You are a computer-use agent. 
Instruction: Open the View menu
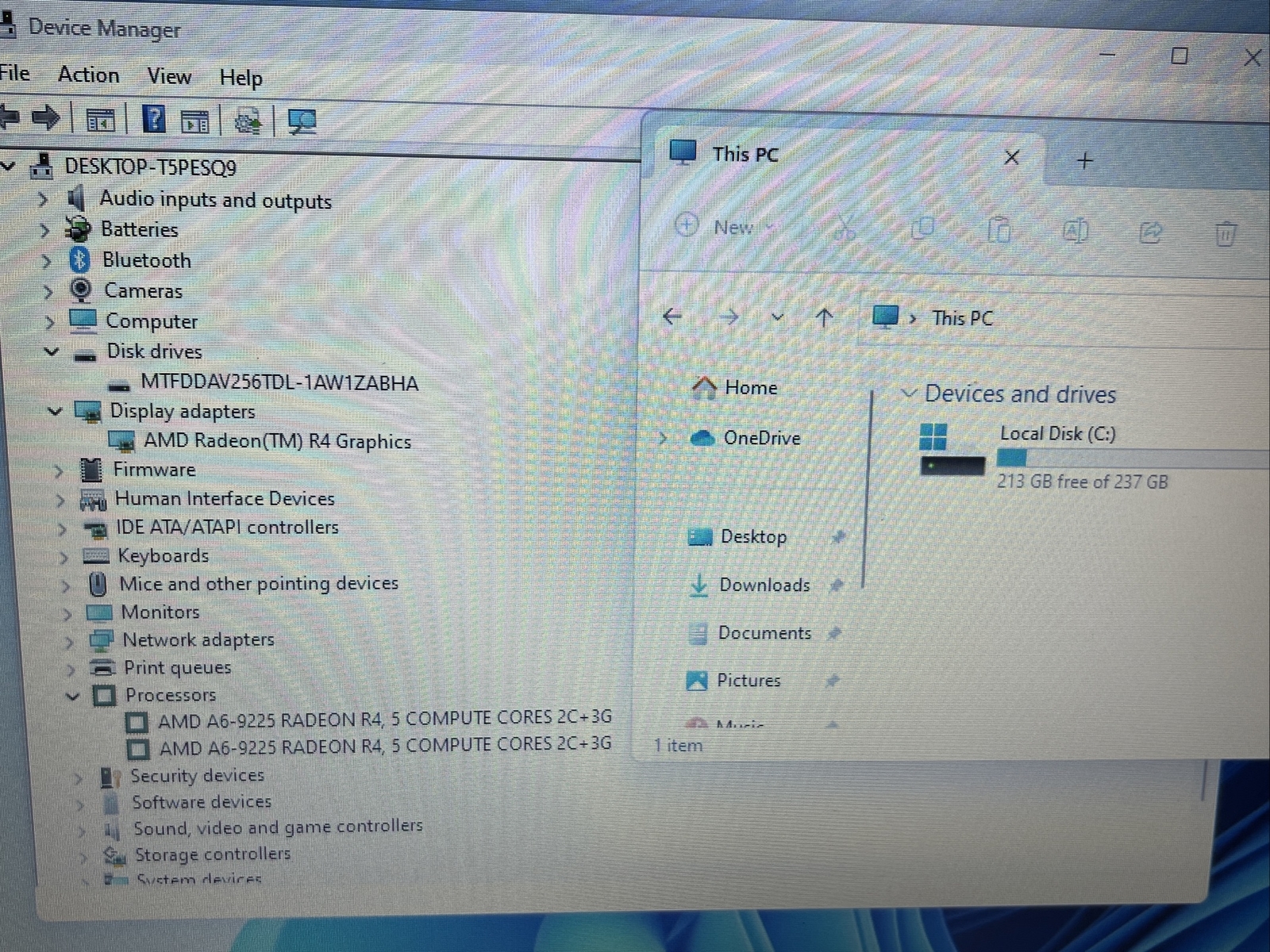(169, 76)
